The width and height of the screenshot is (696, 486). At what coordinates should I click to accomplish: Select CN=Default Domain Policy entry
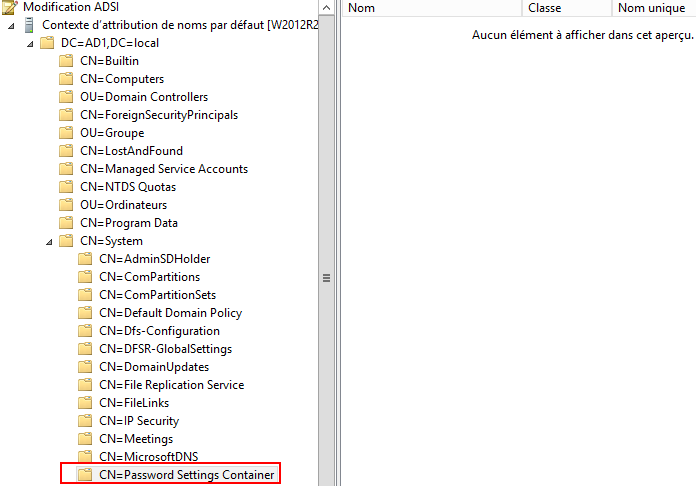(x=170, y=313)
